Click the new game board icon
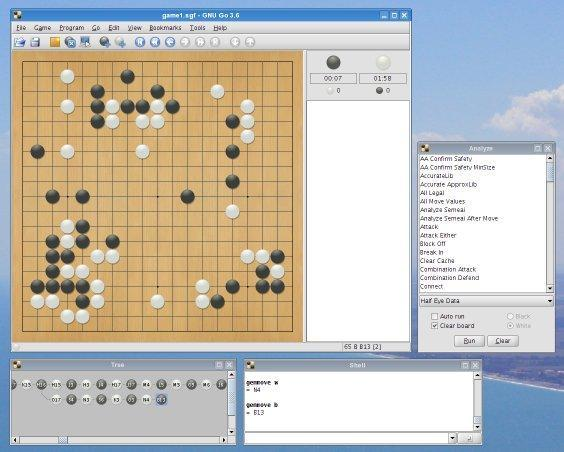The width and height of the screenshot is (564, 452). click(x=55, y=42)
